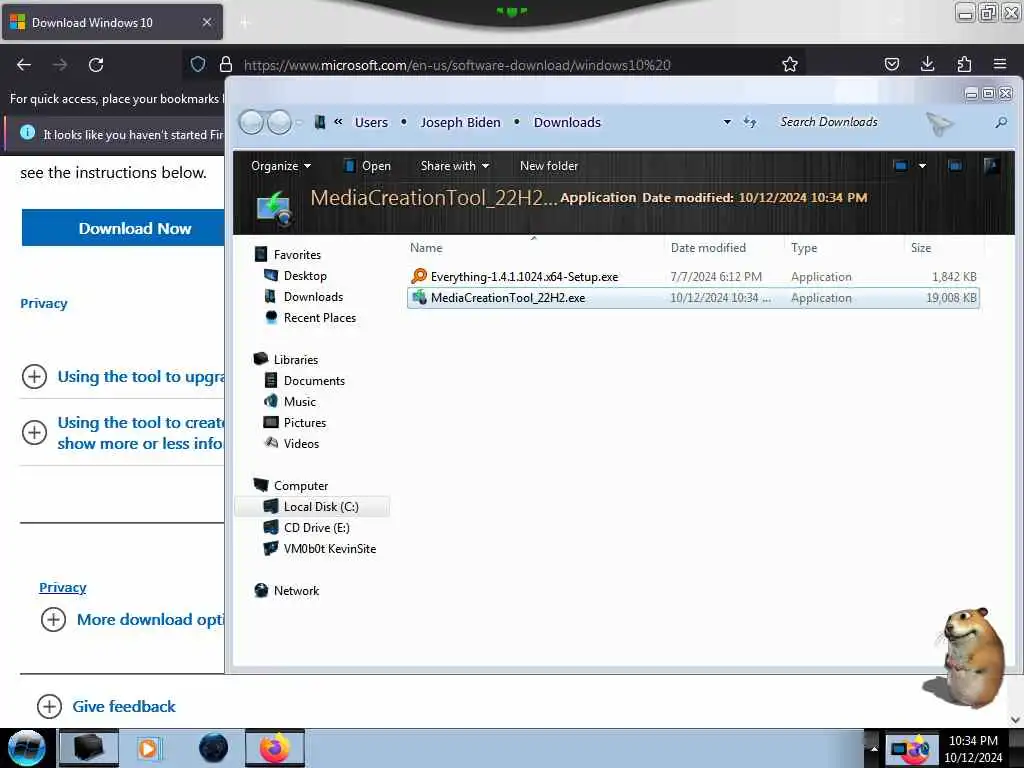
Task: Click the Explorer search magnifier icon
Action: [x=1000, y=122]
